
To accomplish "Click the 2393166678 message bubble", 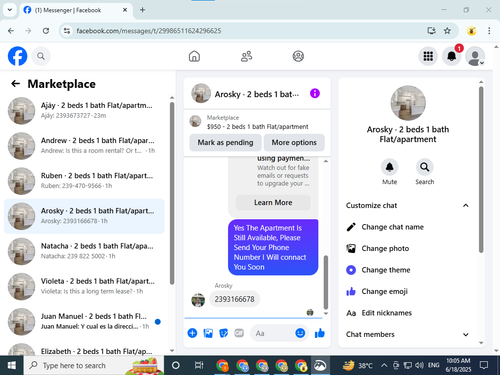I will pos(235,299).
